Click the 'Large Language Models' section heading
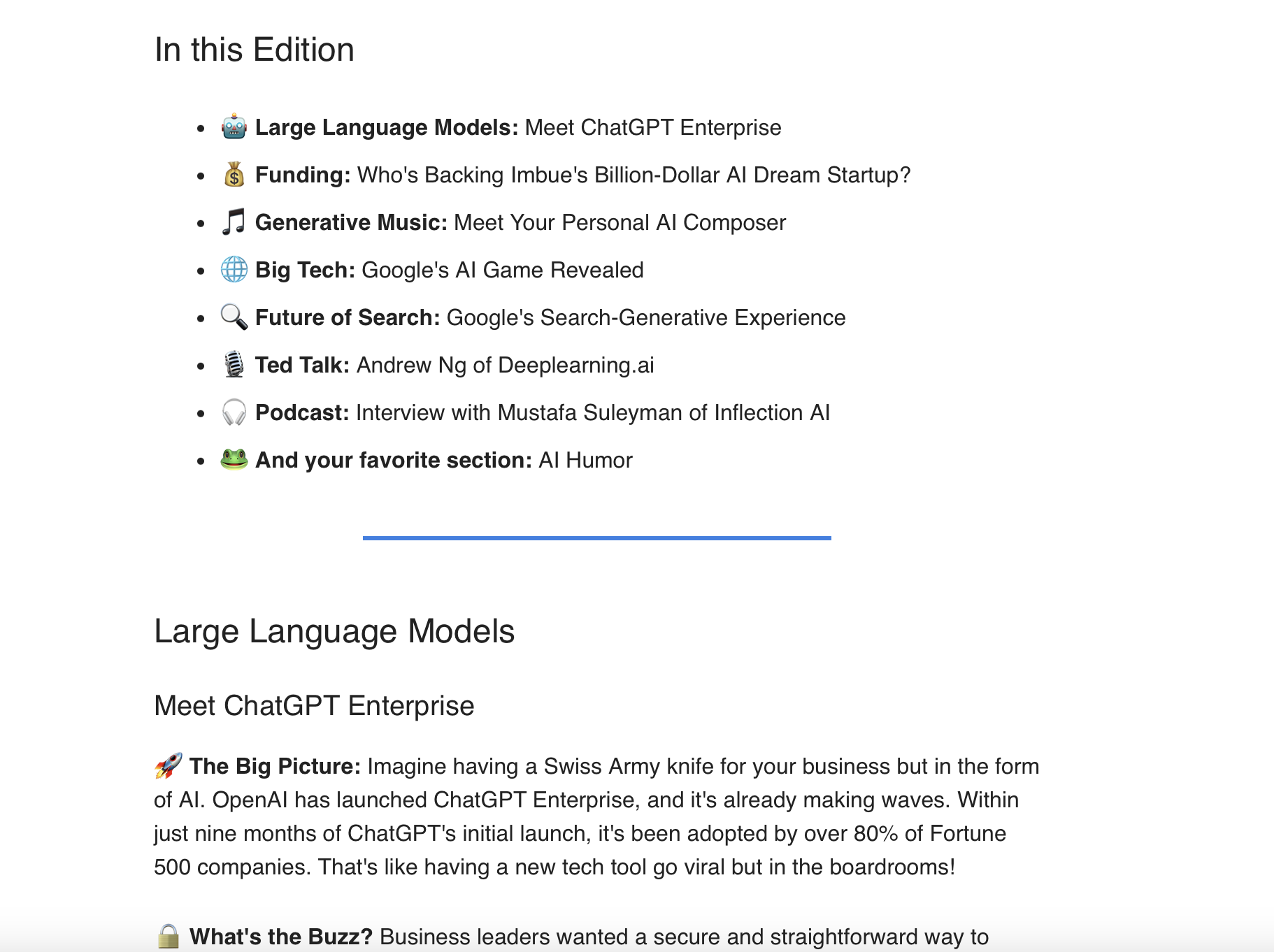This screenshot has width=1274, height=952. pyautogui.click(x=334, y=631)
